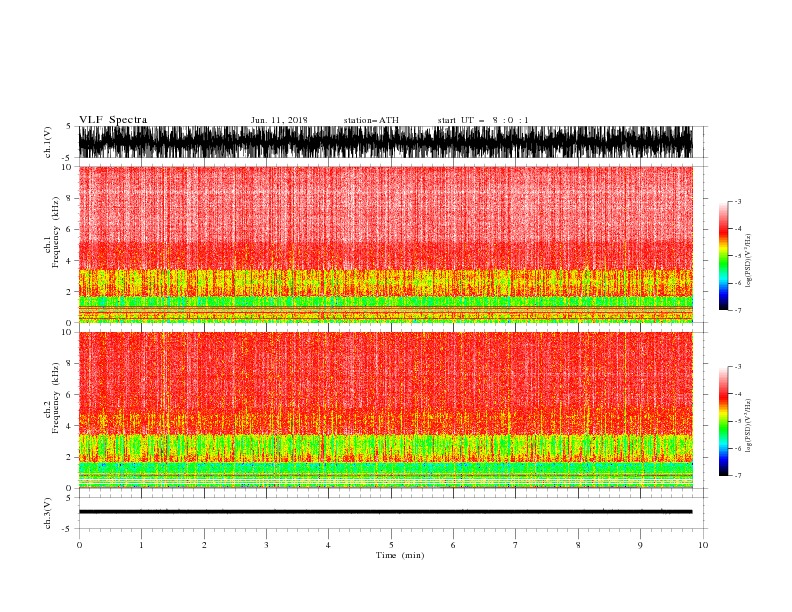Screen dimensions: 792x612
Task: Click the "-7" label on ch.2 color bar
Action: [x=738, y=476]
